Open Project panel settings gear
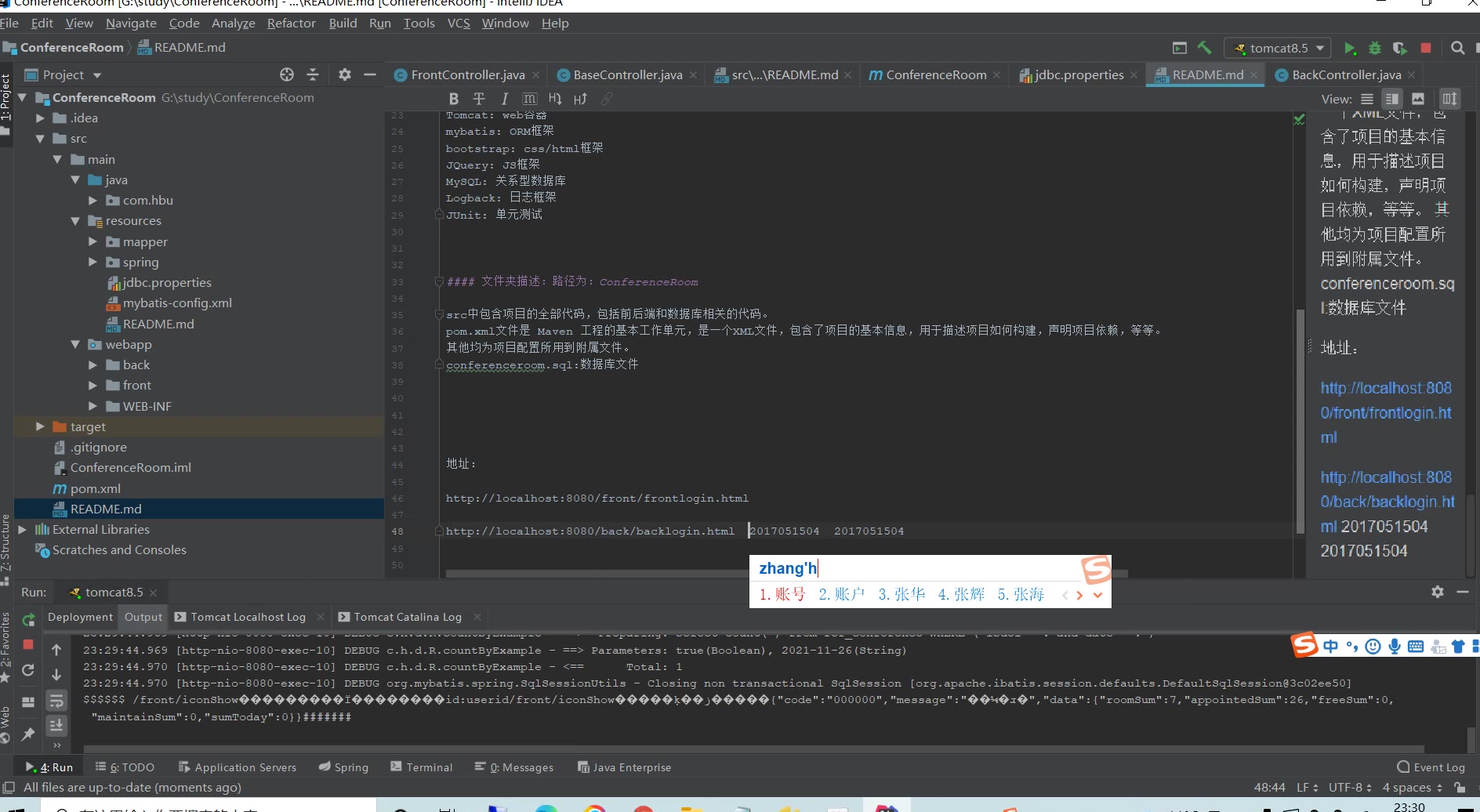Image resolution: width=1480 pixels, height=812 pixels. (x=345, y=74)
